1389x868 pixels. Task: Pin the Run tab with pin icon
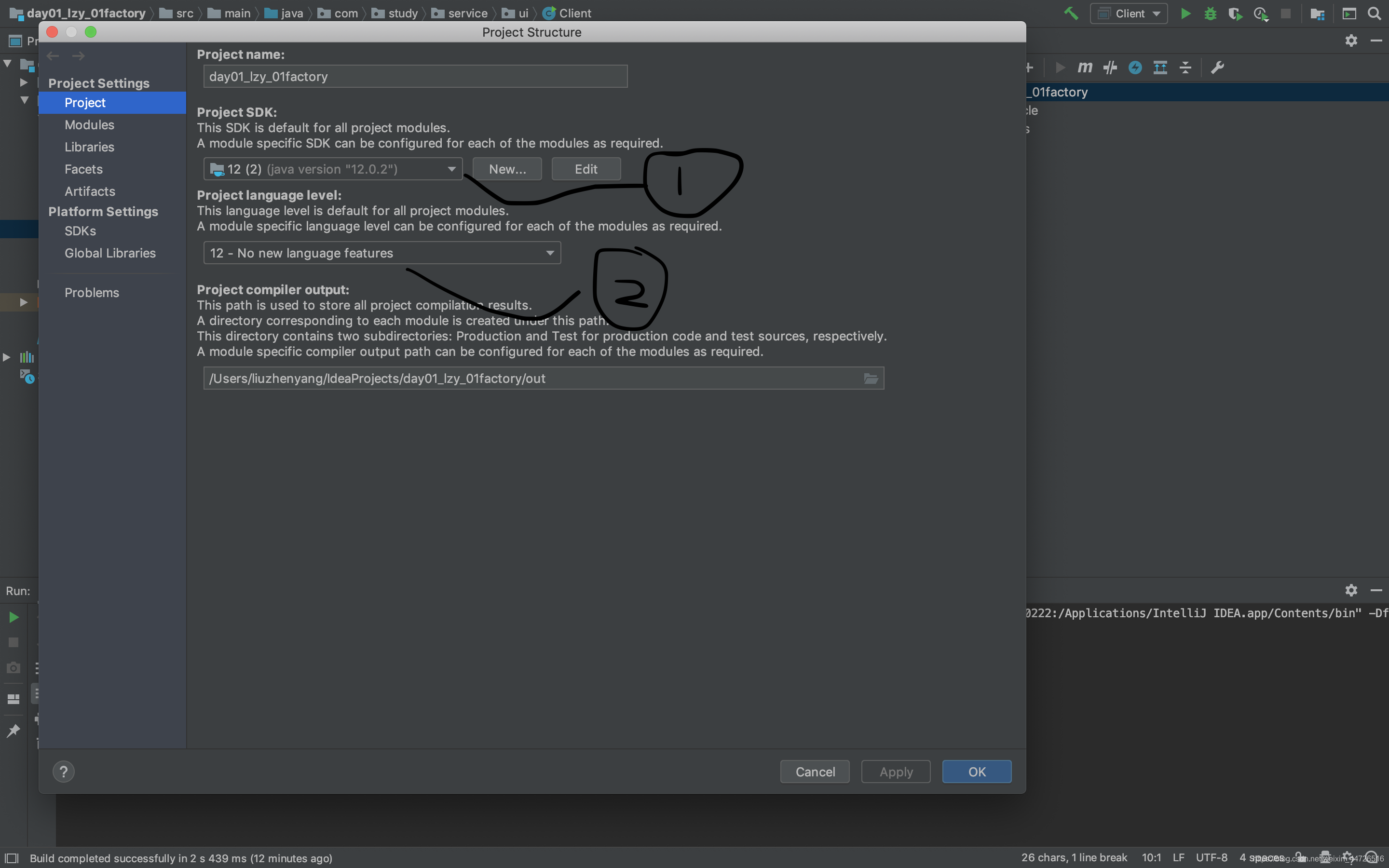[13, 730]
